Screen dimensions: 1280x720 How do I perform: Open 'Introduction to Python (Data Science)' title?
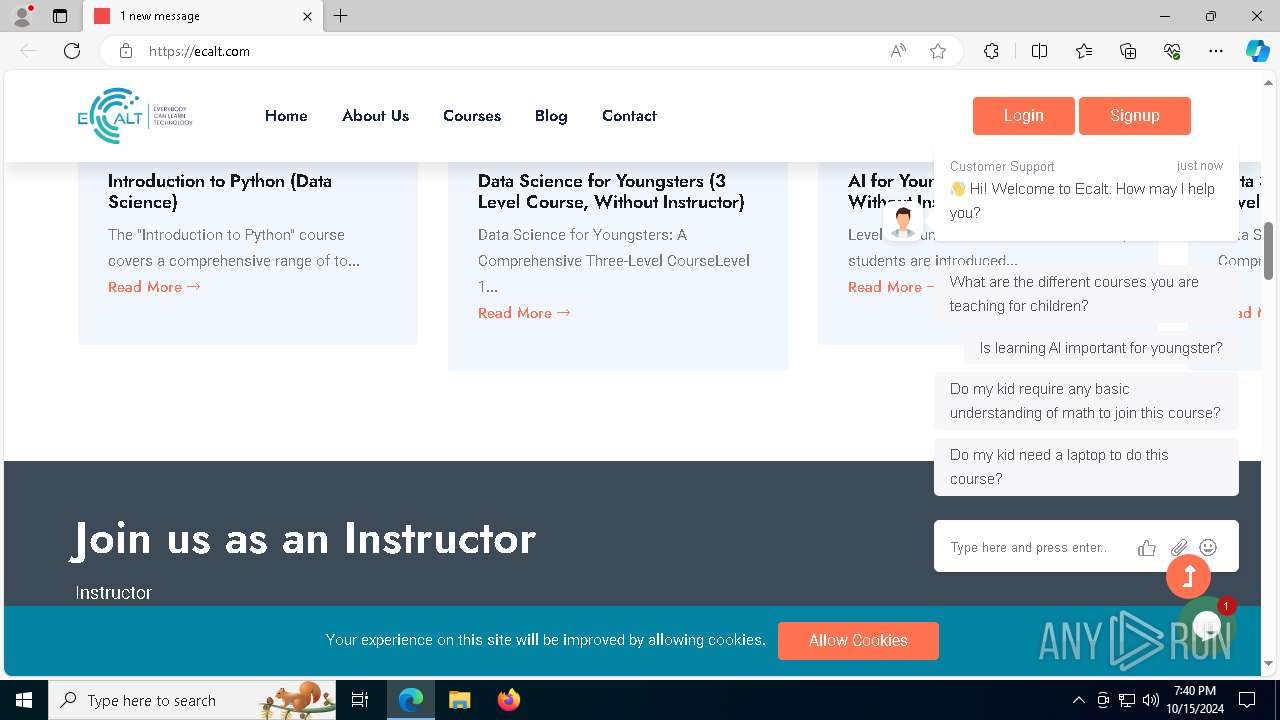[220, 191]
